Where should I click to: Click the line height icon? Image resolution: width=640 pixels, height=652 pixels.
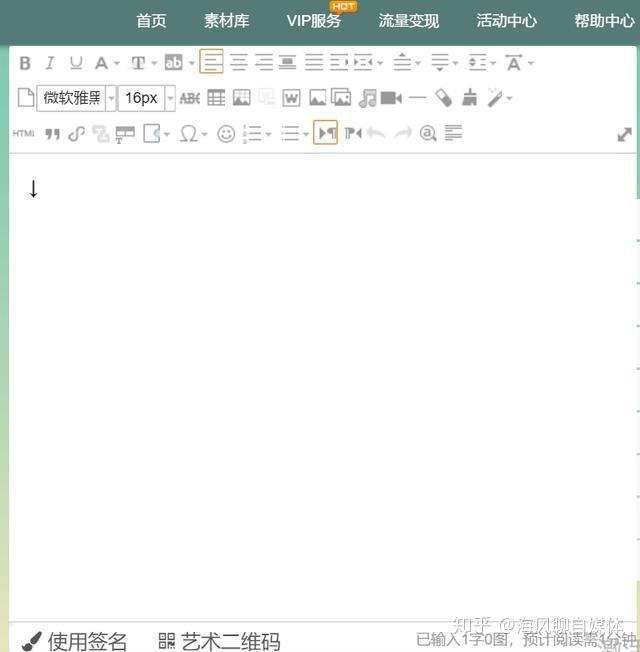[x=477, y=63]
